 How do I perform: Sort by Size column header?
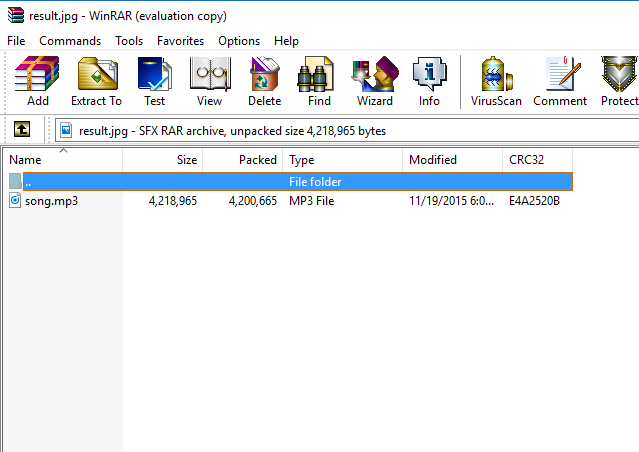point(162,160)
